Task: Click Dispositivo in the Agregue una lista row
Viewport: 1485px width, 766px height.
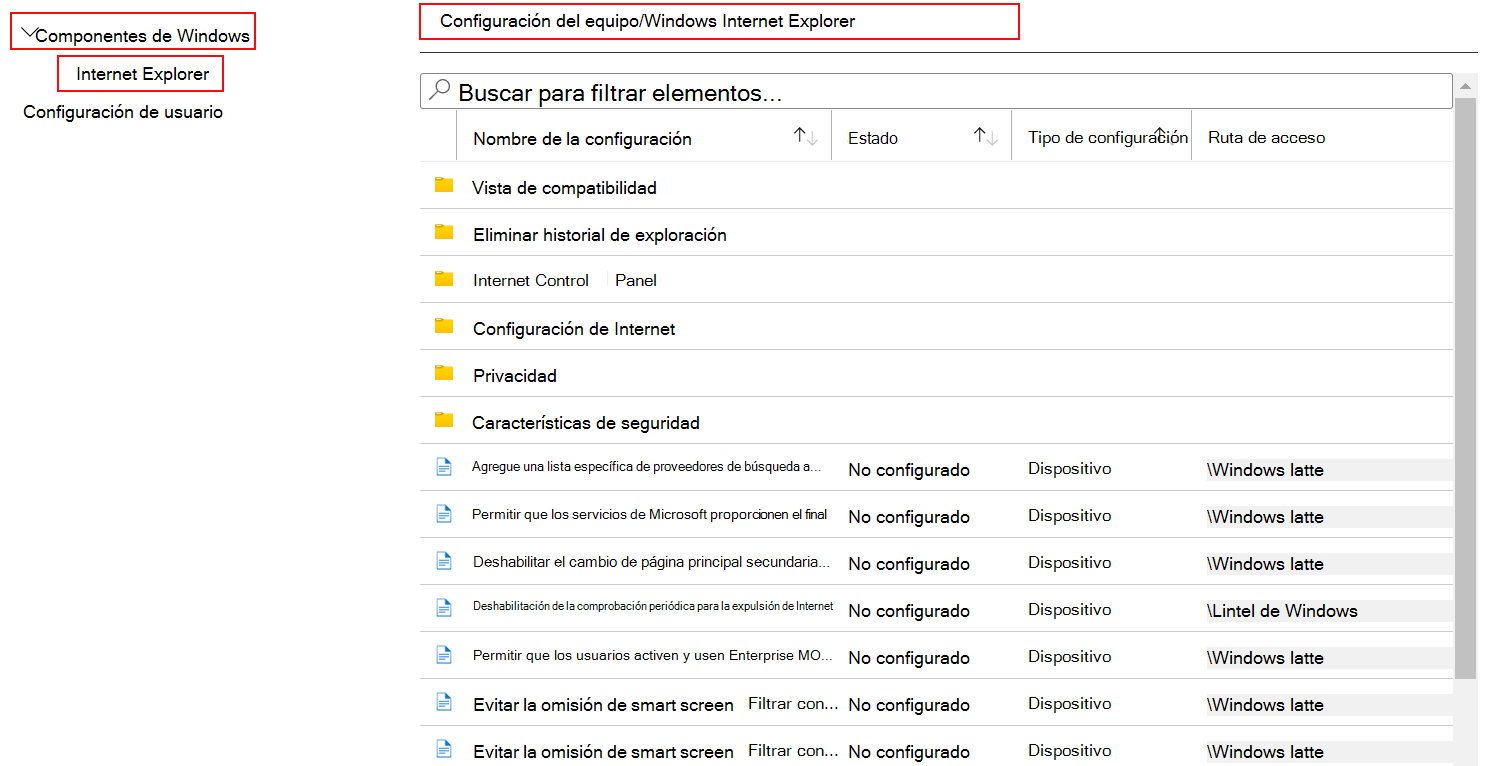Action: click(x=1069, y=469)
